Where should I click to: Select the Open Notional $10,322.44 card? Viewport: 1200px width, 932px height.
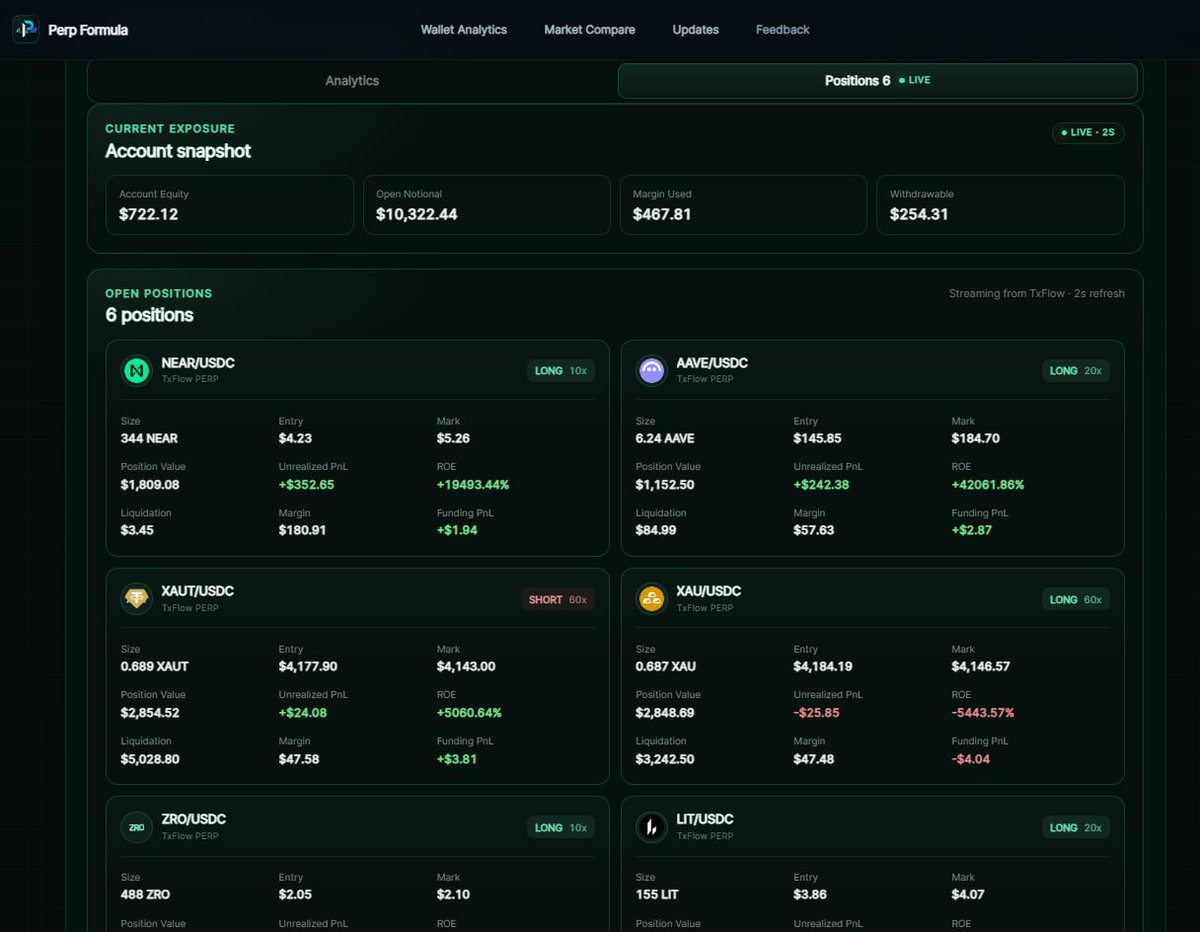[486, 205]
